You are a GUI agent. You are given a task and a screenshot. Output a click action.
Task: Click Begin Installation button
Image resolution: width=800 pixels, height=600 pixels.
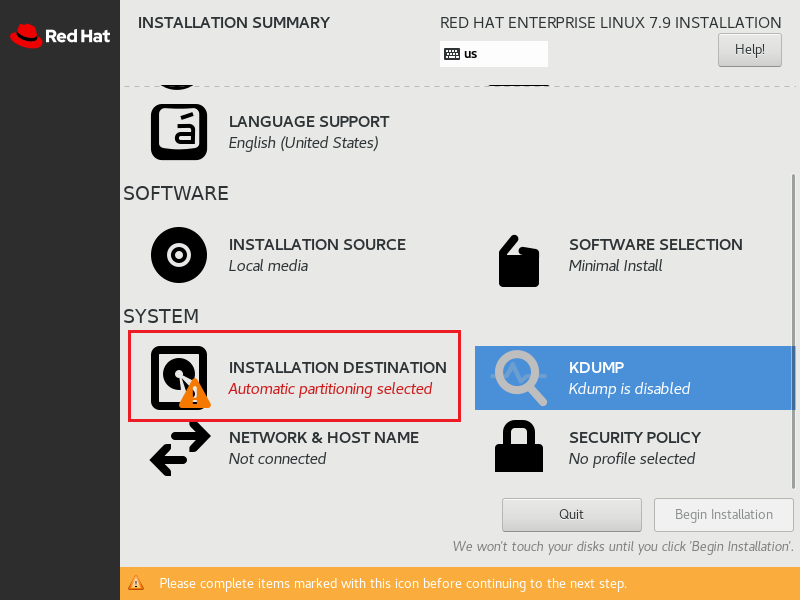[723, 514]
